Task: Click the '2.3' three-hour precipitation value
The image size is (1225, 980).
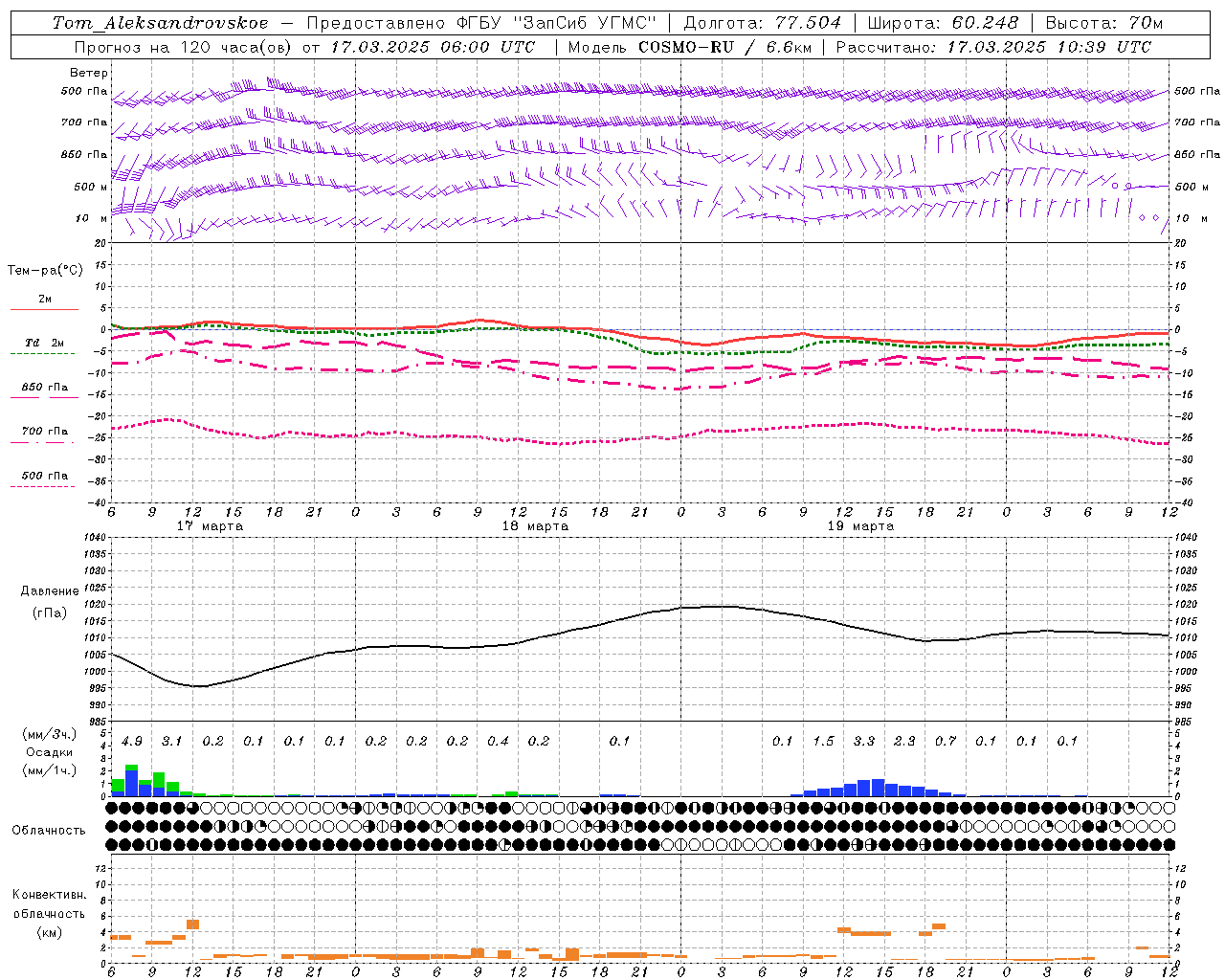Action: [x=904, y=741]
